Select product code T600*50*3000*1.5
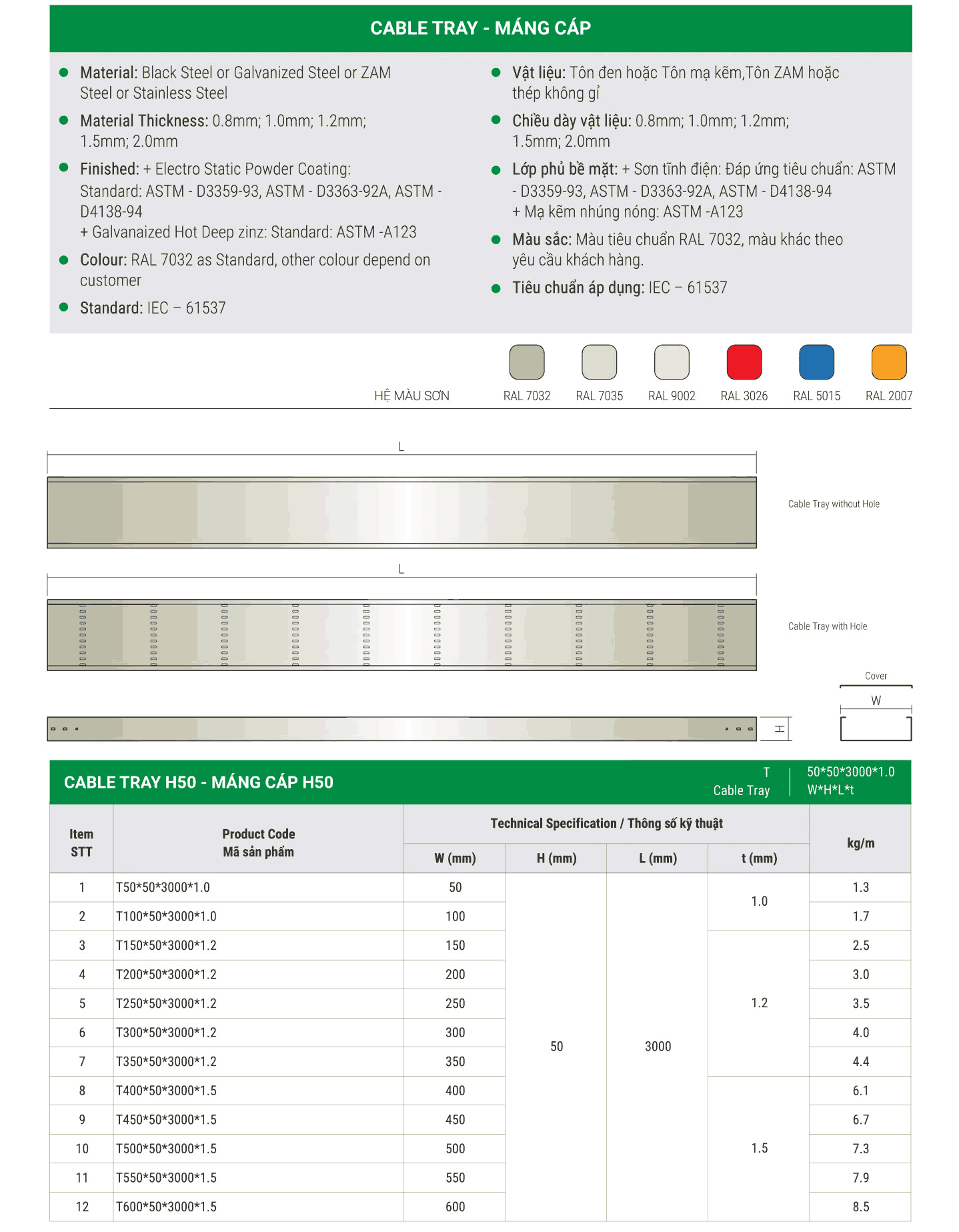Screen dimensions: 959x1232 [166, 1206]
